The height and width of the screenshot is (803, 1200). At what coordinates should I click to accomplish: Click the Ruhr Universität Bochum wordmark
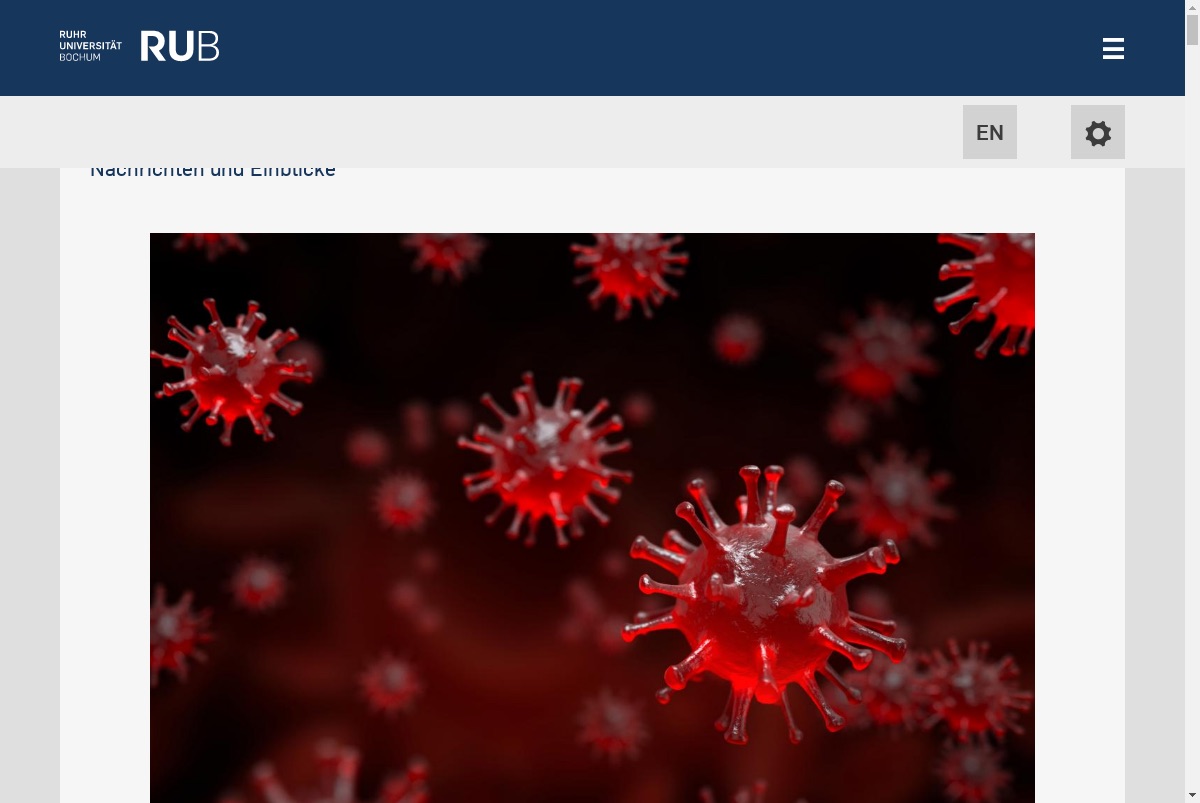(90, 46)
